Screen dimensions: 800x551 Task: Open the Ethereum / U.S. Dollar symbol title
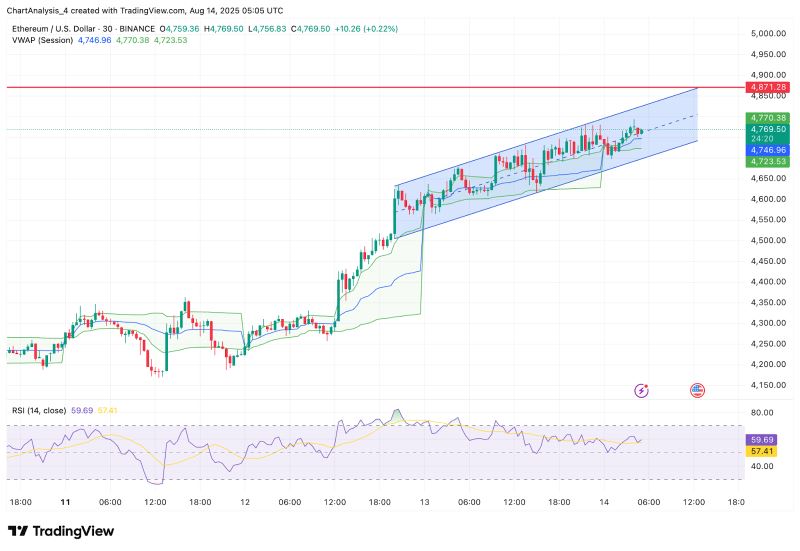[62, 28]
